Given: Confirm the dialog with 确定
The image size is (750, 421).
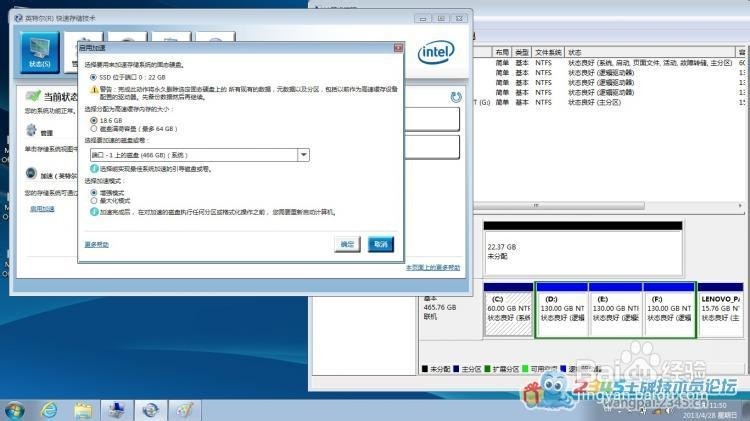Looking at the screenshot, I should 347,244.
